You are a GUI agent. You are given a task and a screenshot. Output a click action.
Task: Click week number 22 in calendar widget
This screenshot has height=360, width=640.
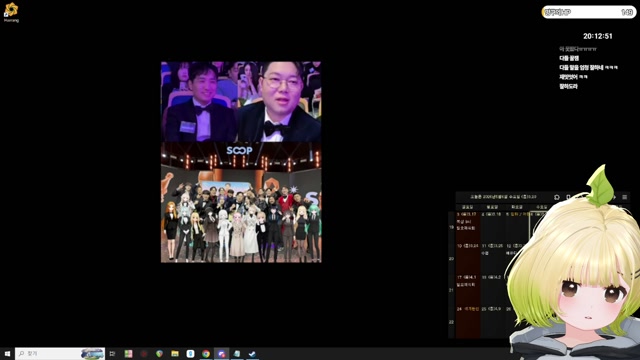[x=451, y=322]
